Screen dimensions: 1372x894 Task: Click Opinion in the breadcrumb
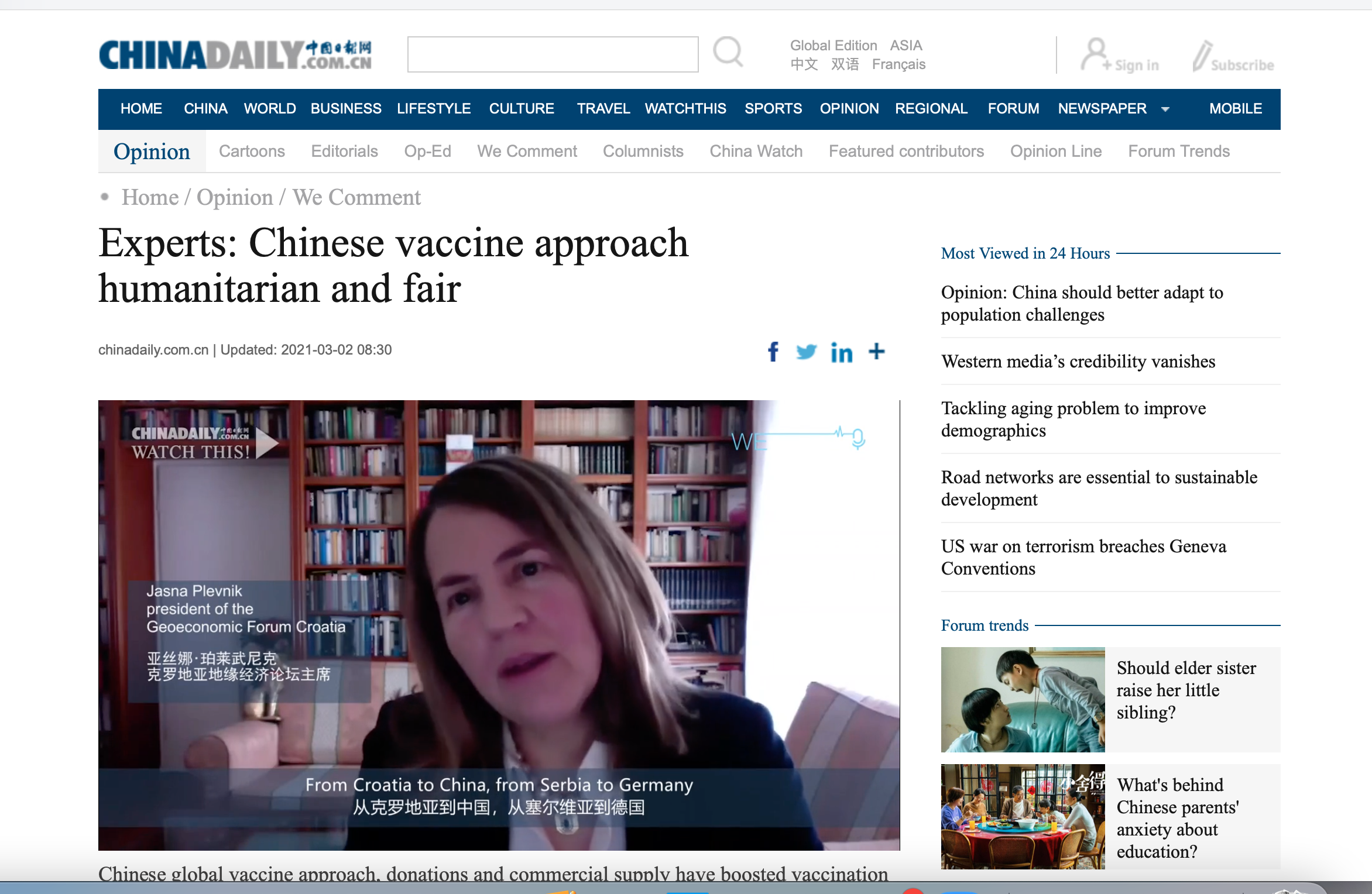tap(235, 198)
